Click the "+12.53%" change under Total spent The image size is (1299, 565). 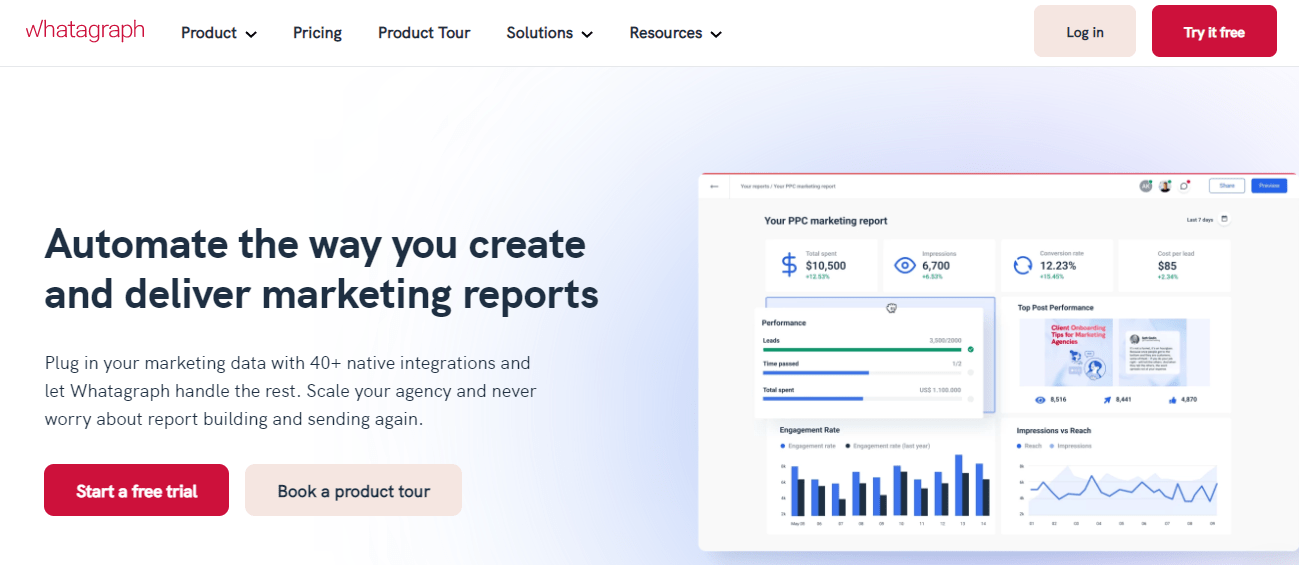click(x=817, y=277)
